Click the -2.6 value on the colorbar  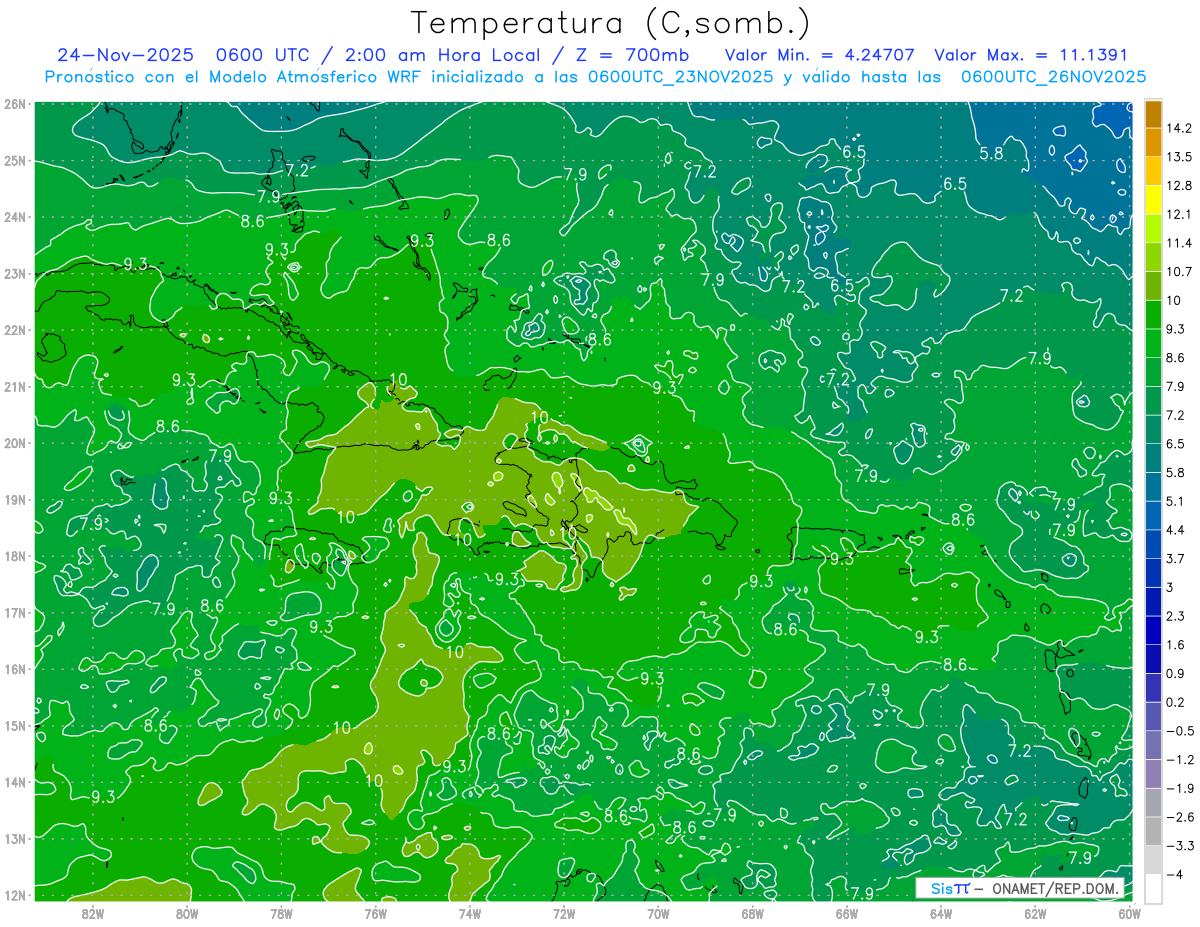pos(1178,817)
